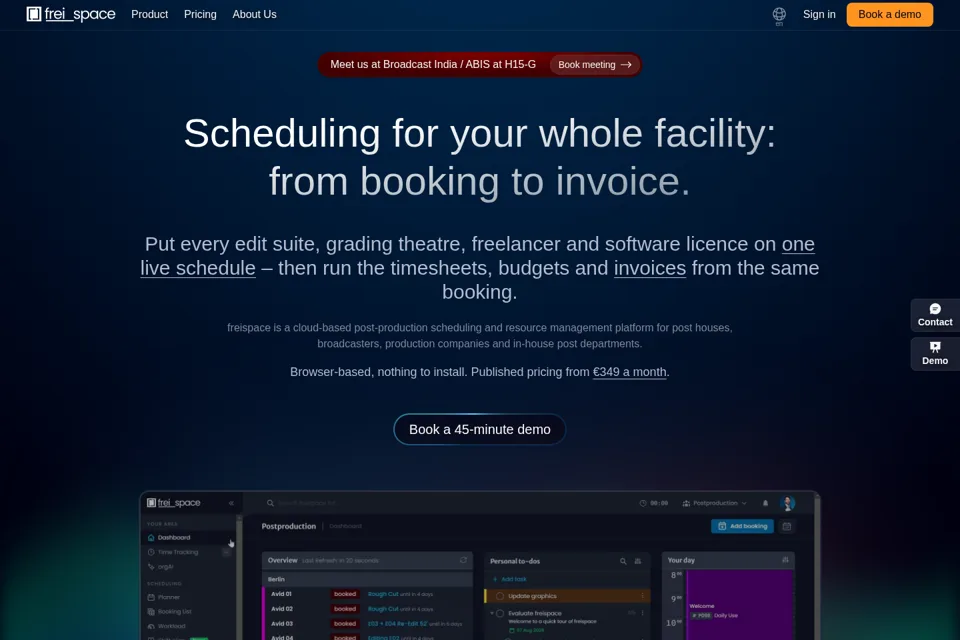Viewport: 960px width, 640px height.
Task: Check off the Update graphics to-do circle
Action: coord(500,596)
